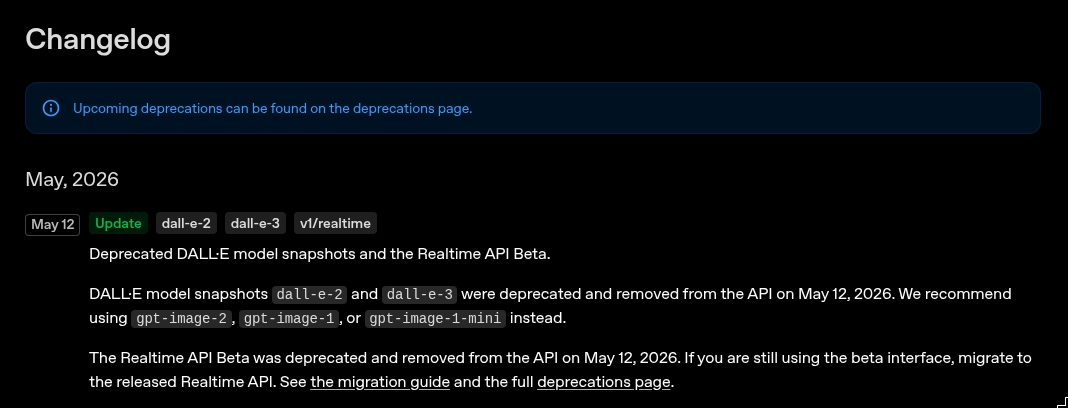Click the Realtime API Beta removal paragraph

[561, 370]
